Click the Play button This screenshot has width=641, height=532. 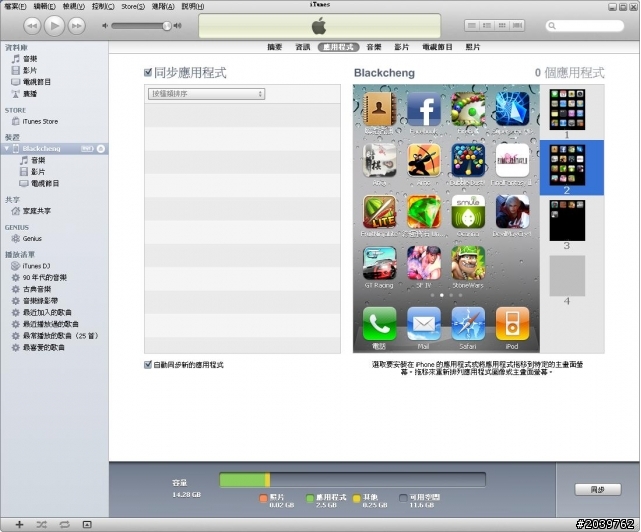[x=54, y=26]
